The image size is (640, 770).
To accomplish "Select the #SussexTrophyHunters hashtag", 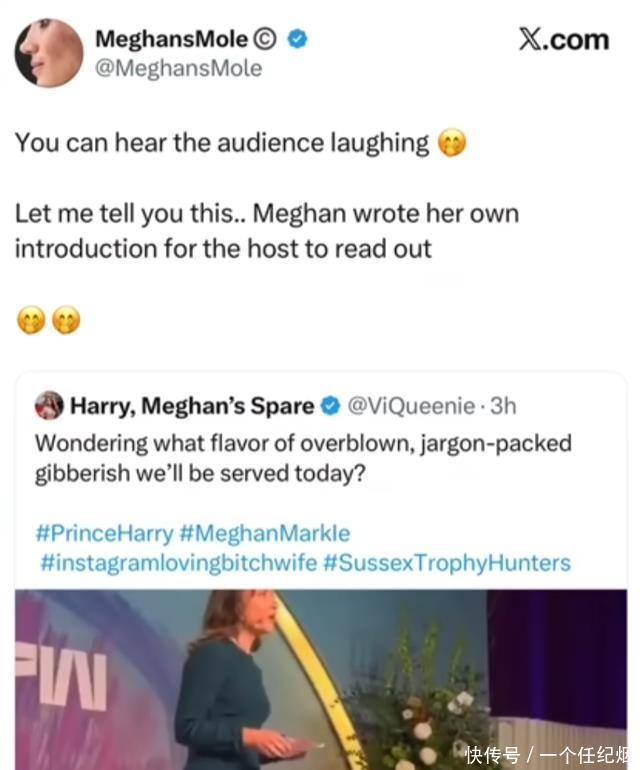I will tap(446, 562).
